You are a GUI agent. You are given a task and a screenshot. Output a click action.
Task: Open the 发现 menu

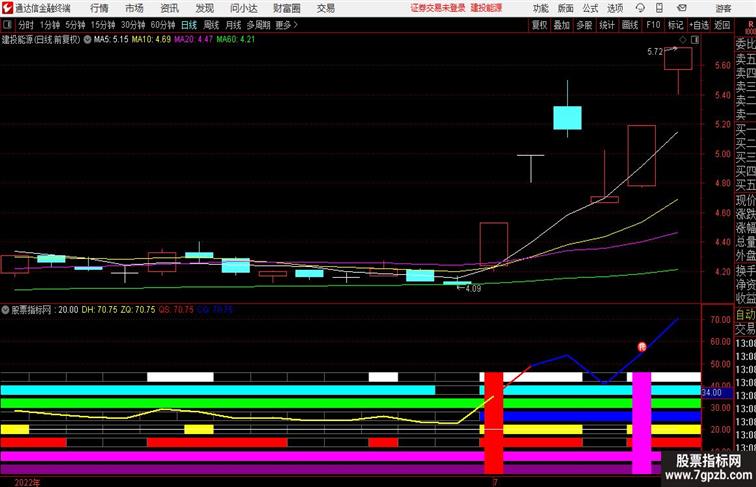[x=204, y=8]
